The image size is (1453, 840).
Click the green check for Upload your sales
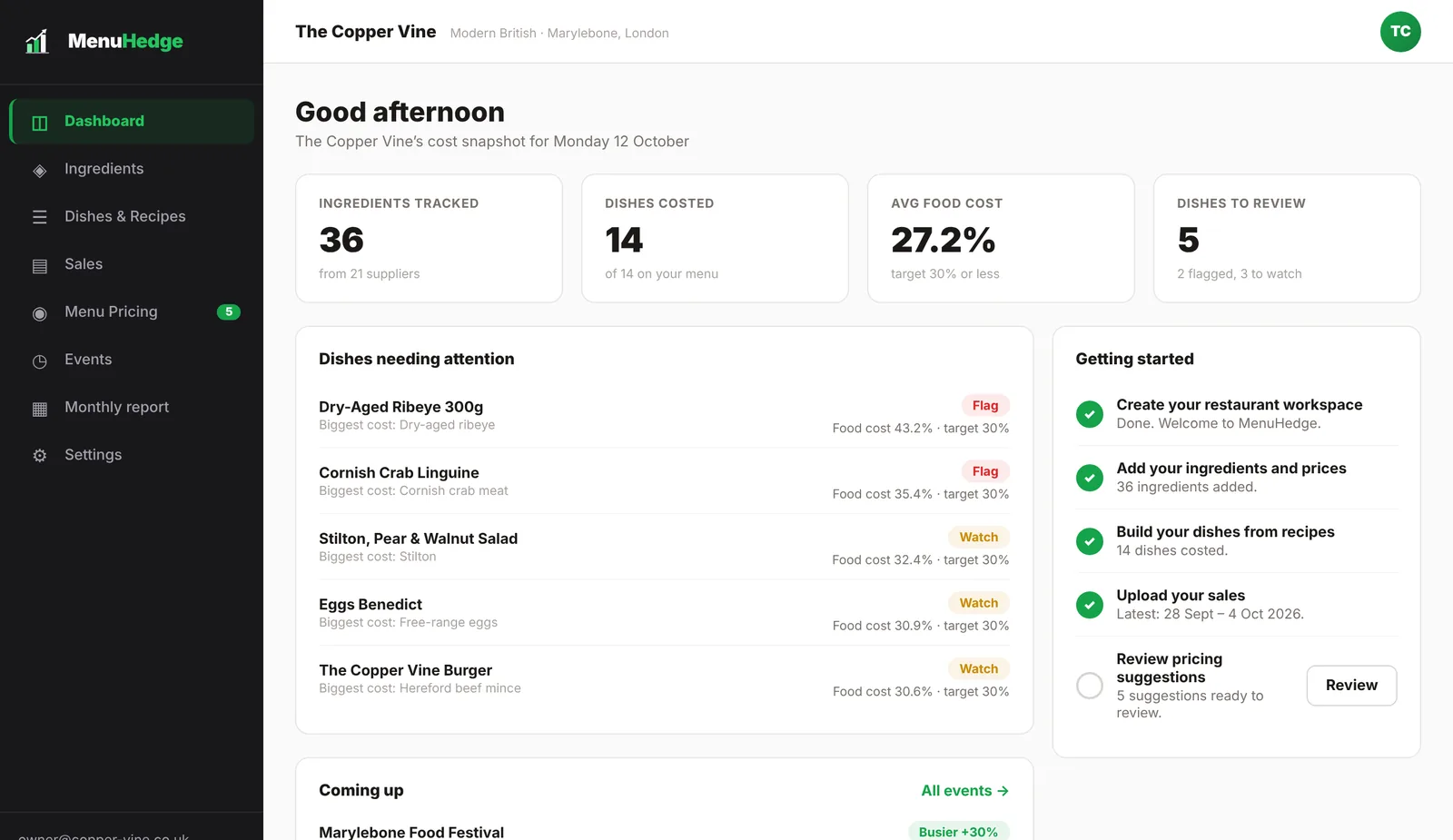tap(1090, 605)
